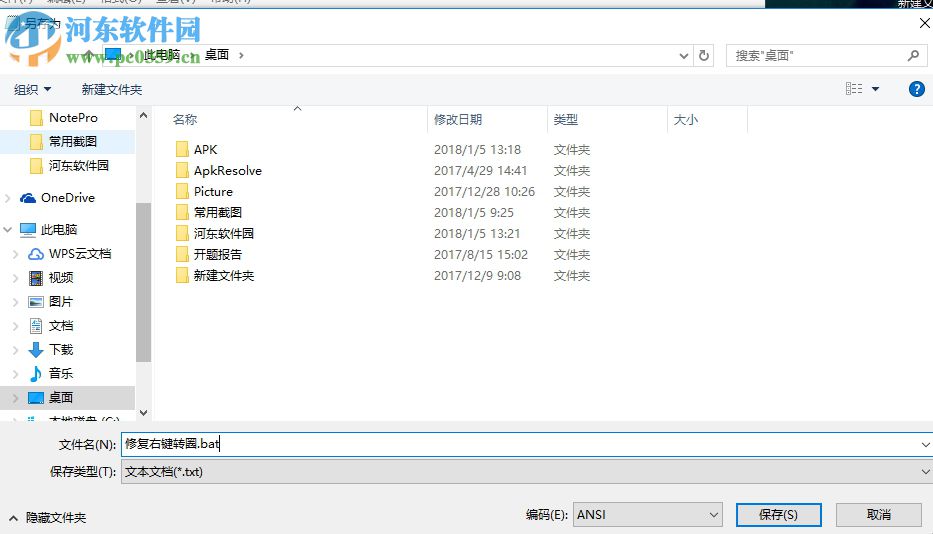The width and height of the screenshot is (933, 534).
Task: Close the Save As dialog
Action: tap(924, 23)
